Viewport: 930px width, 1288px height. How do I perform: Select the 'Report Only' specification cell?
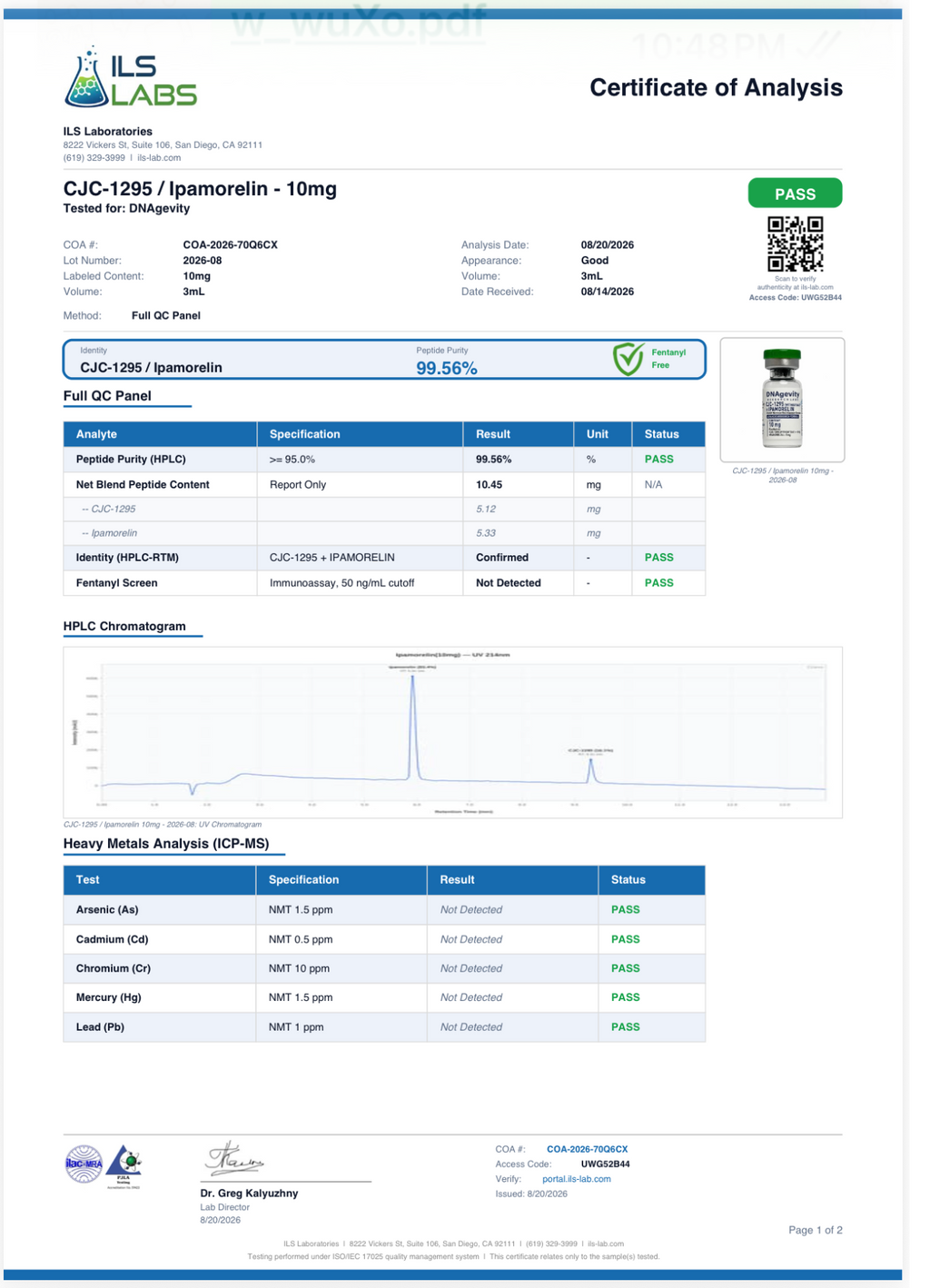tap(298, 485)
